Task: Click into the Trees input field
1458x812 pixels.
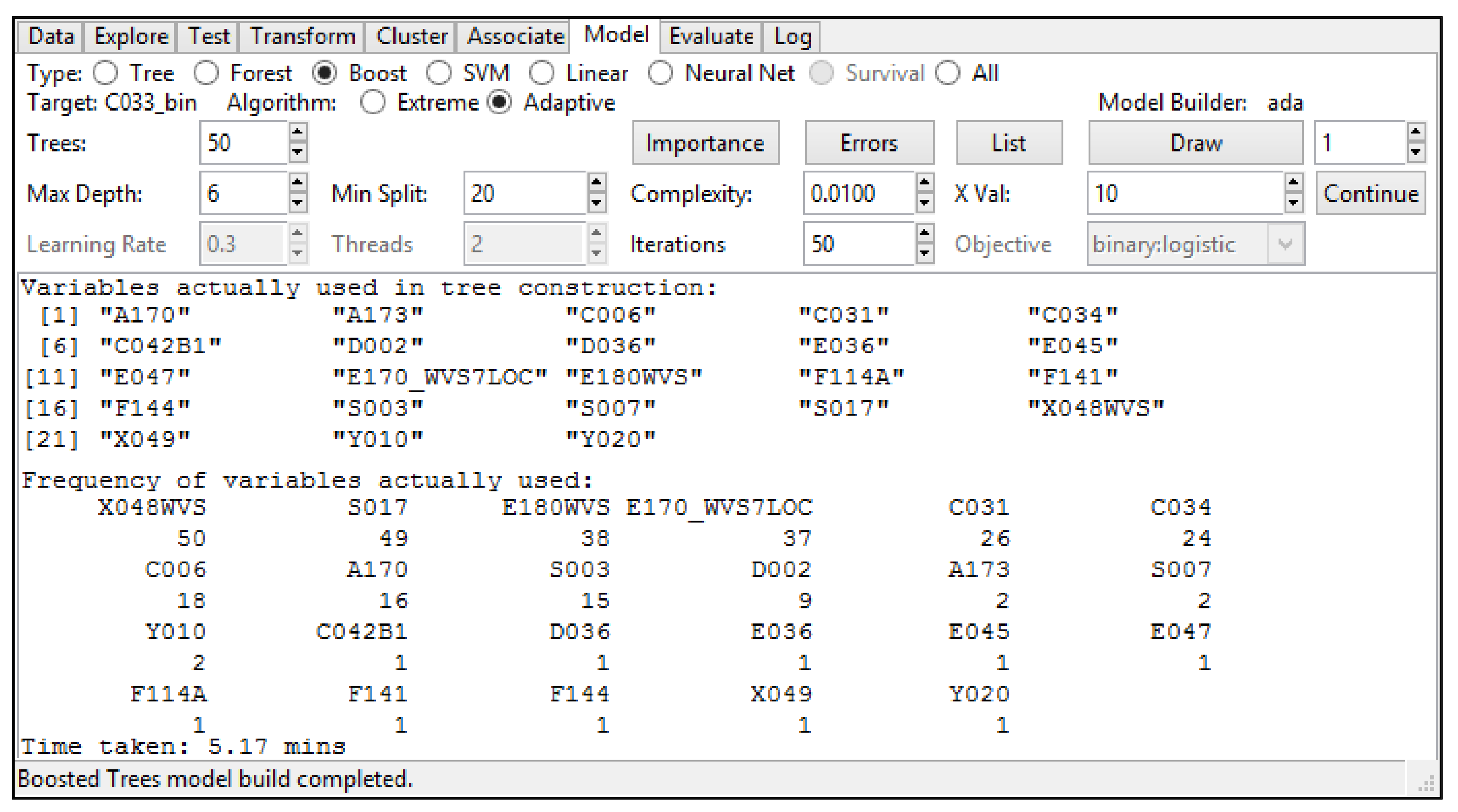Action: [243, 143]
